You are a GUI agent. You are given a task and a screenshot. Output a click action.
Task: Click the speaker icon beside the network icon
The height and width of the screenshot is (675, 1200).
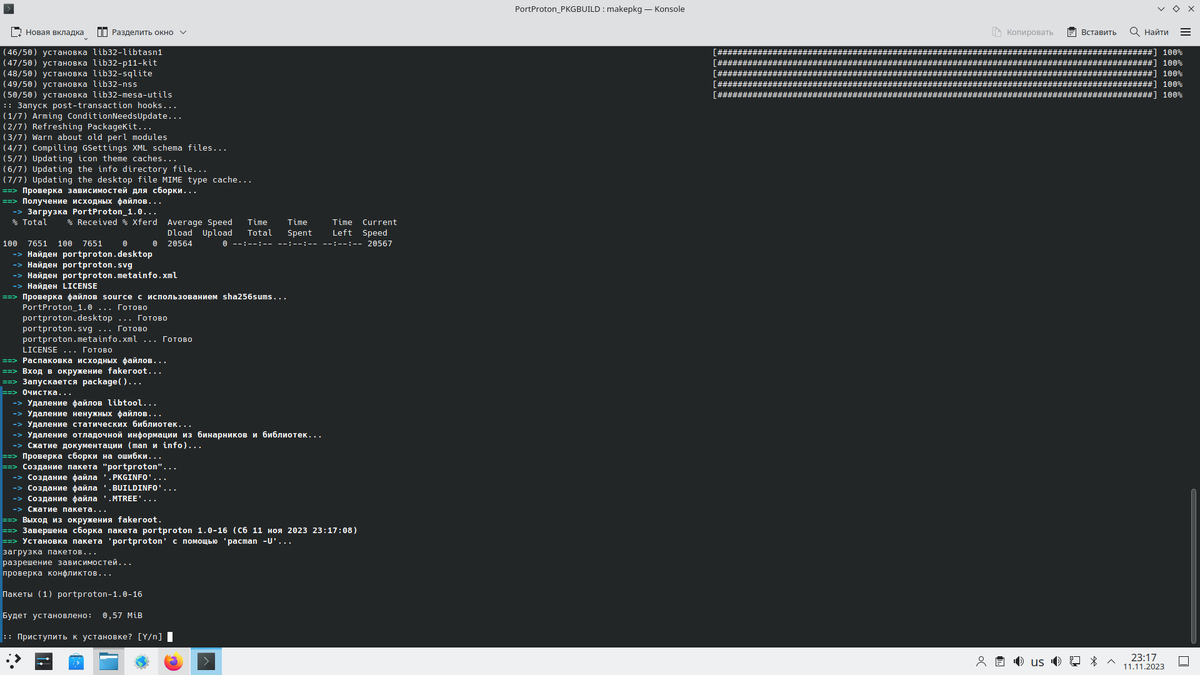coord(1056,662)
